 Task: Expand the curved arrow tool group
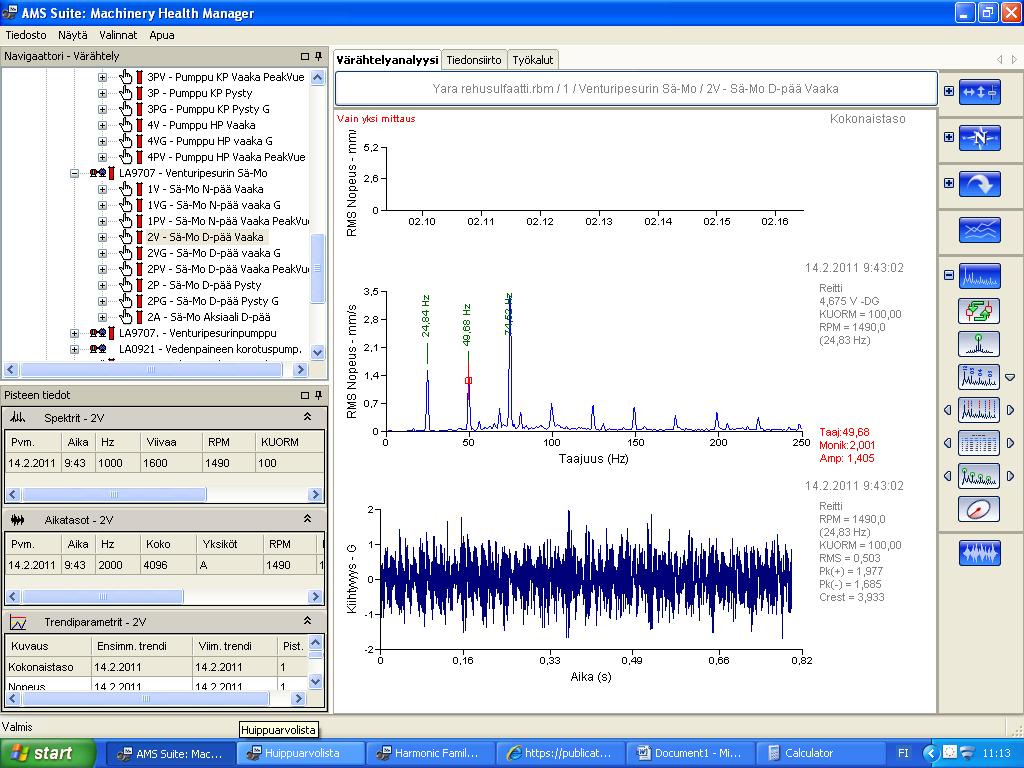point(949,183)
